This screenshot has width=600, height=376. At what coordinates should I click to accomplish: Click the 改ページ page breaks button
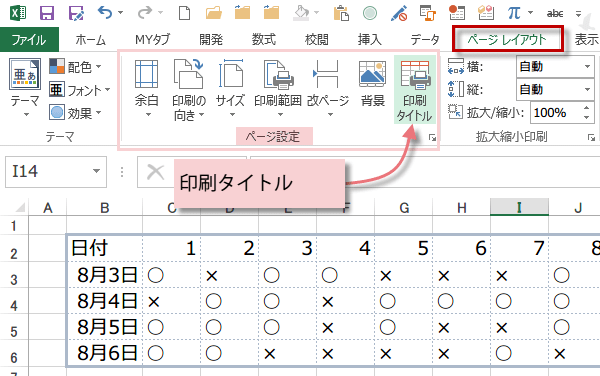tap(328, 89)
